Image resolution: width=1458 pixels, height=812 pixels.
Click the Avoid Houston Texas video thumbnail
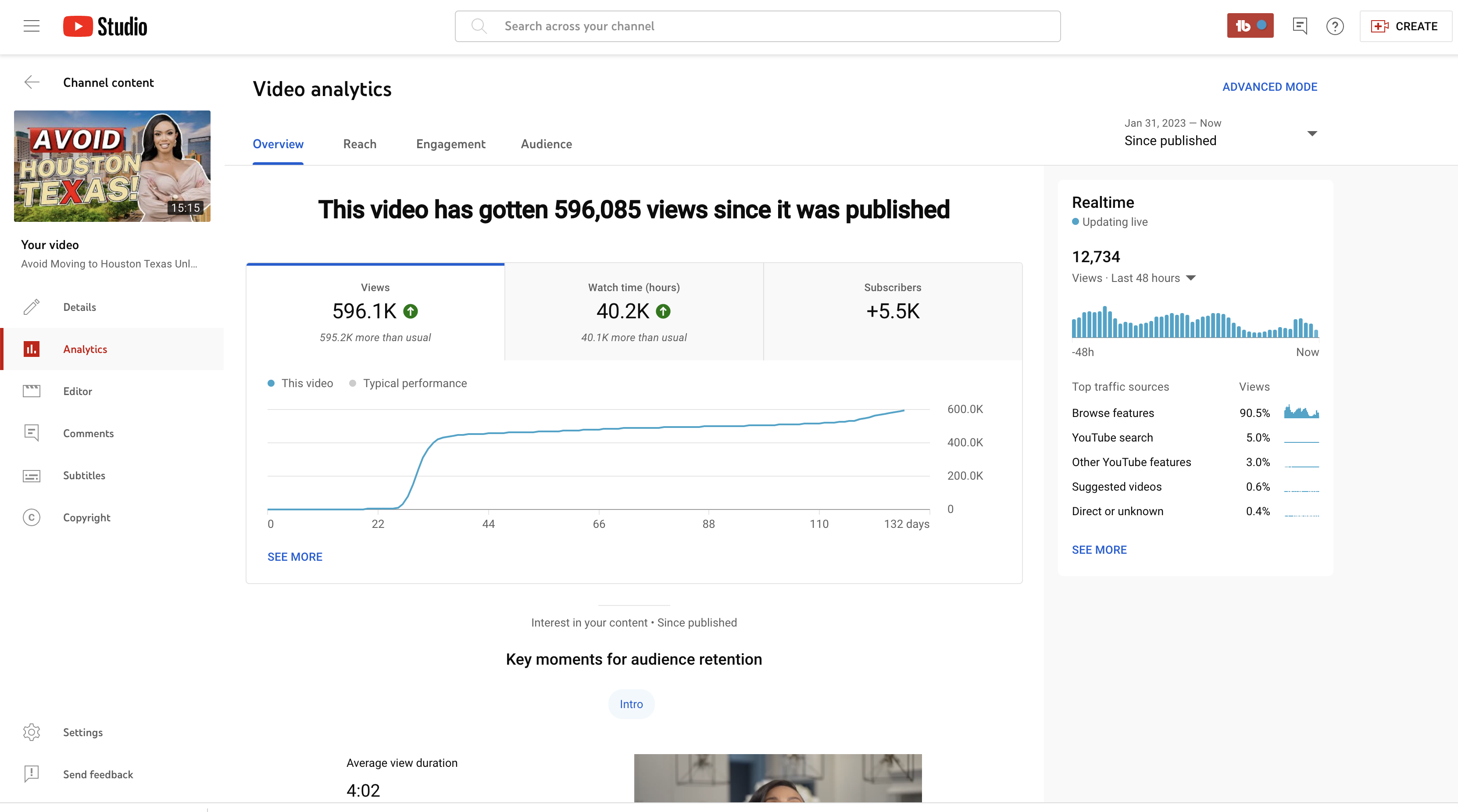tap(112, 166)
